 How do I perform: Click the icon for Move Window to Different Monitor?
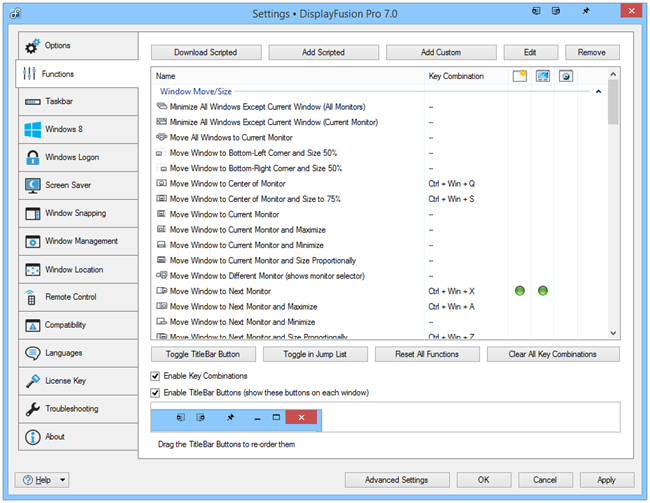tap(161, 275)
